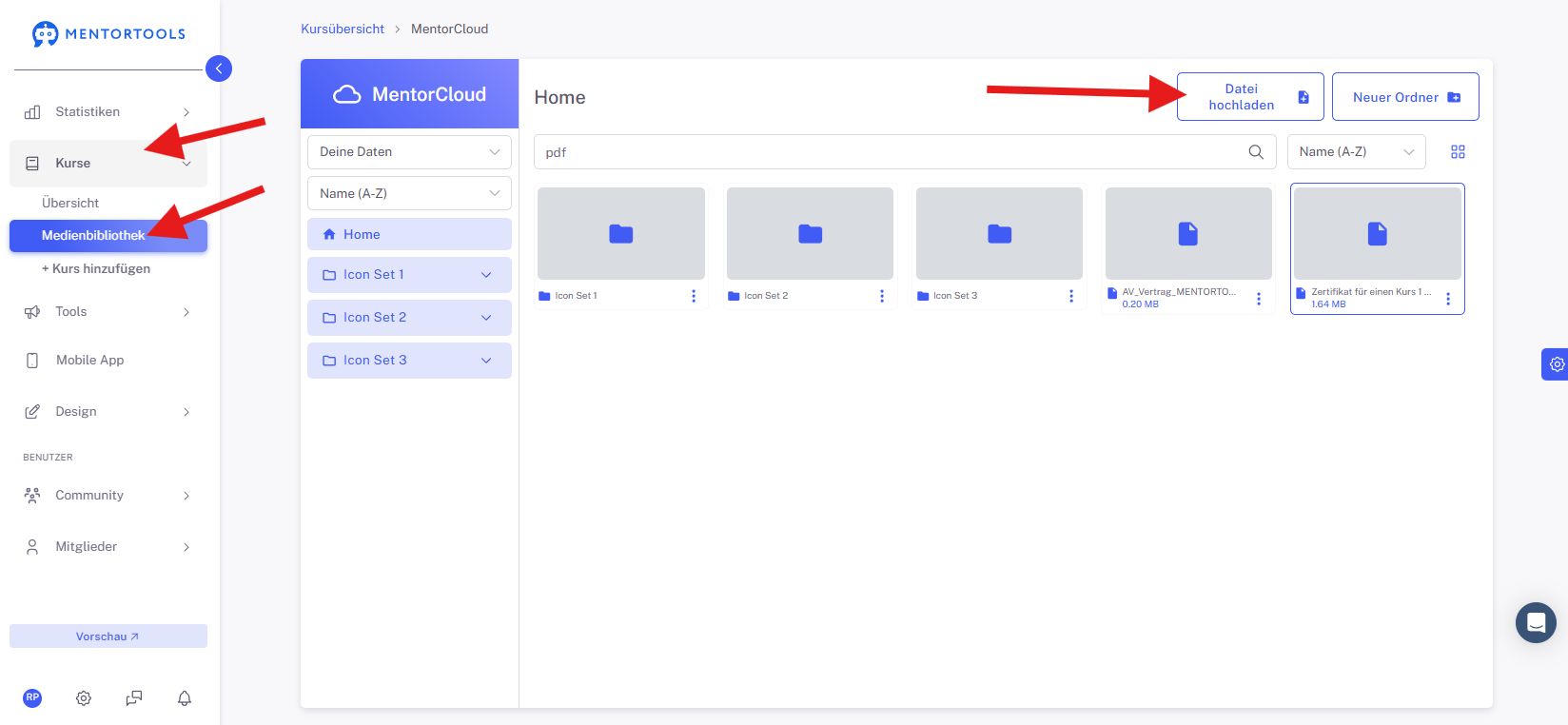Screen dimensions: 1568x725
Task: Click the search field containing pdf
Action: pos(905,152)
